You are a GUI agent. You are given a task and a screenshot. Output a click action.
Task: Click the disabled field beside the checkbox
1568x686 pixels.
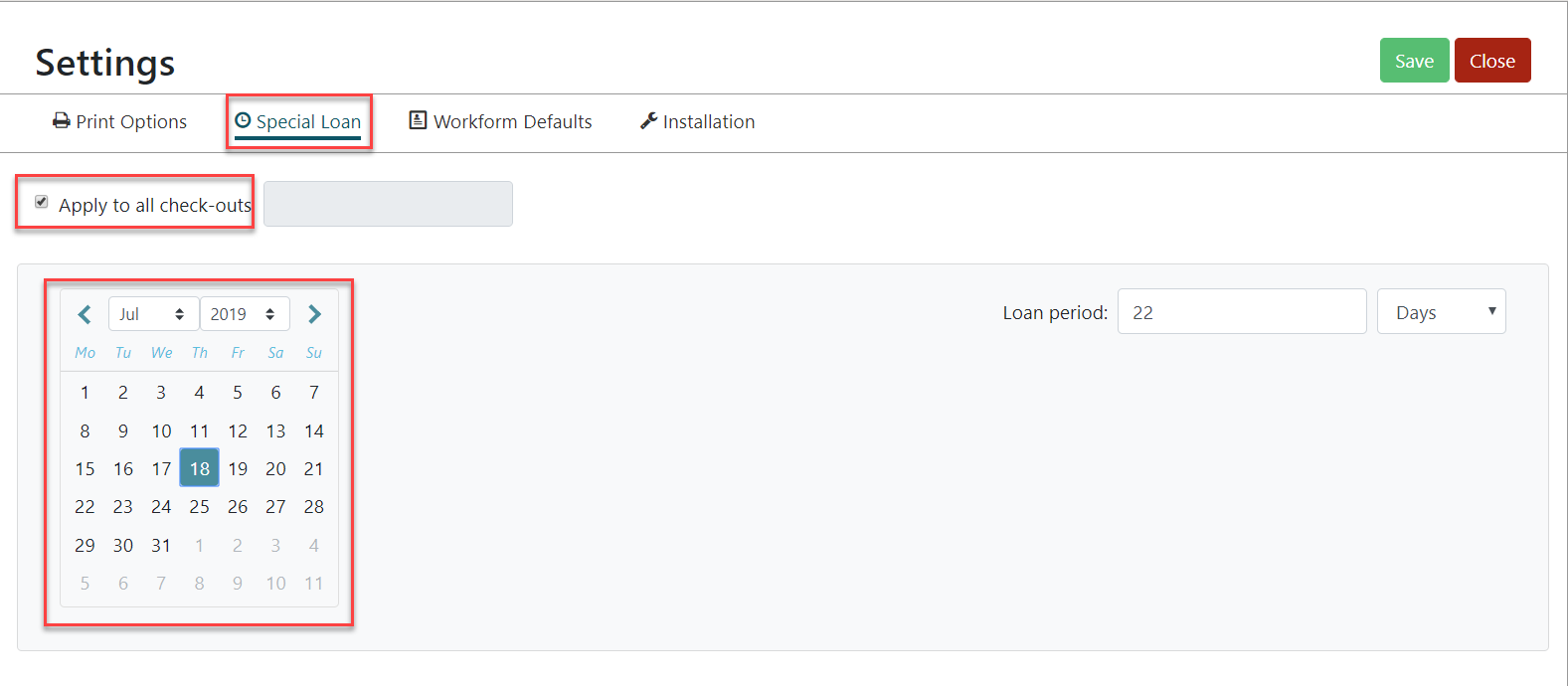coord(388,204)
